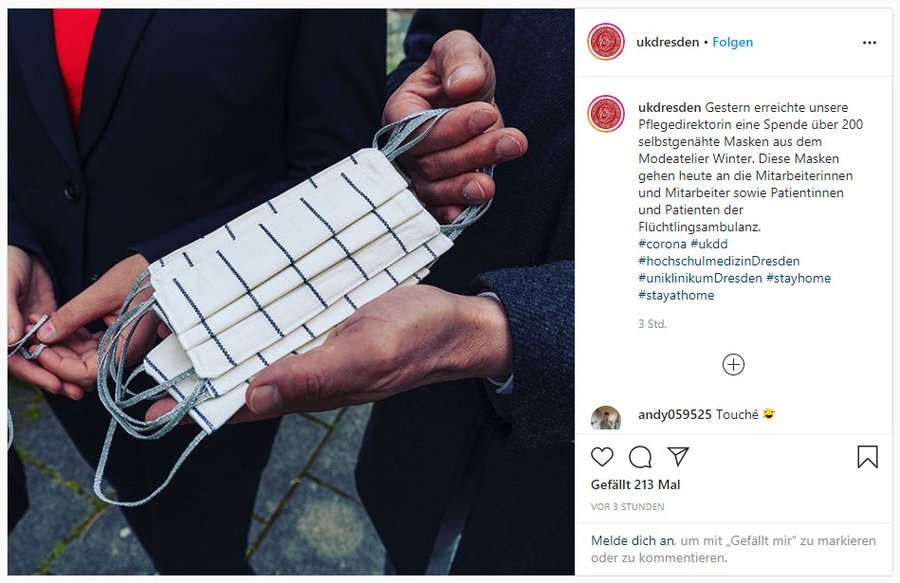Open #uniklinikumDresden hashtag
The width and height of the screenshot is (900, 583).
click(x=700, y=278)
